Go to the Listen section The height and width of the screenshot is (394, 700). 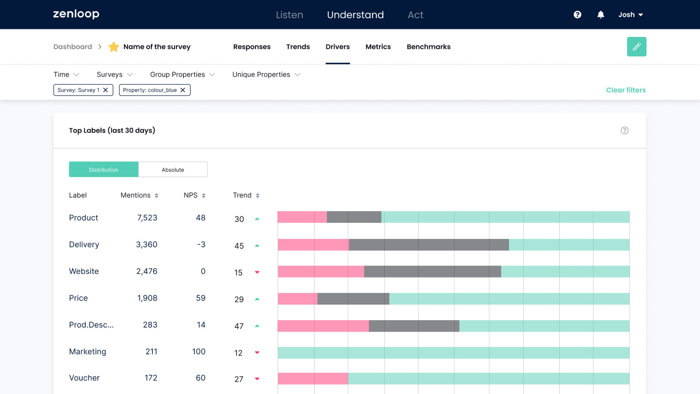(289, 15)
